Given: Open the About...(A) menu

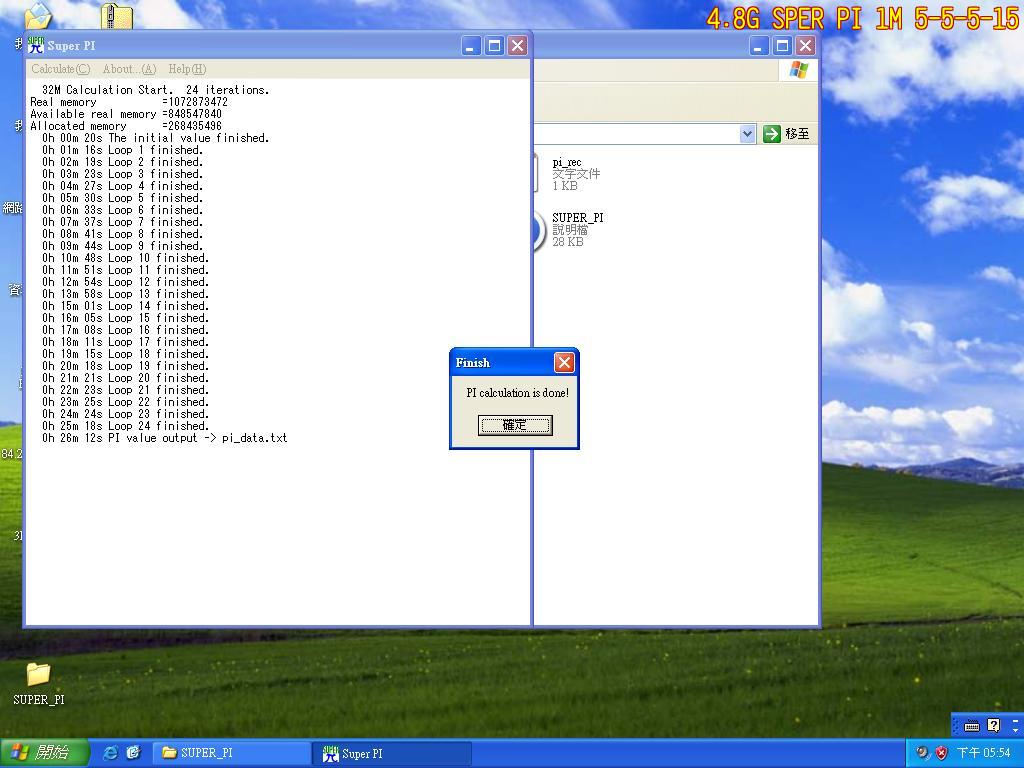Looking at the screenshot, I should pos(129,69).
